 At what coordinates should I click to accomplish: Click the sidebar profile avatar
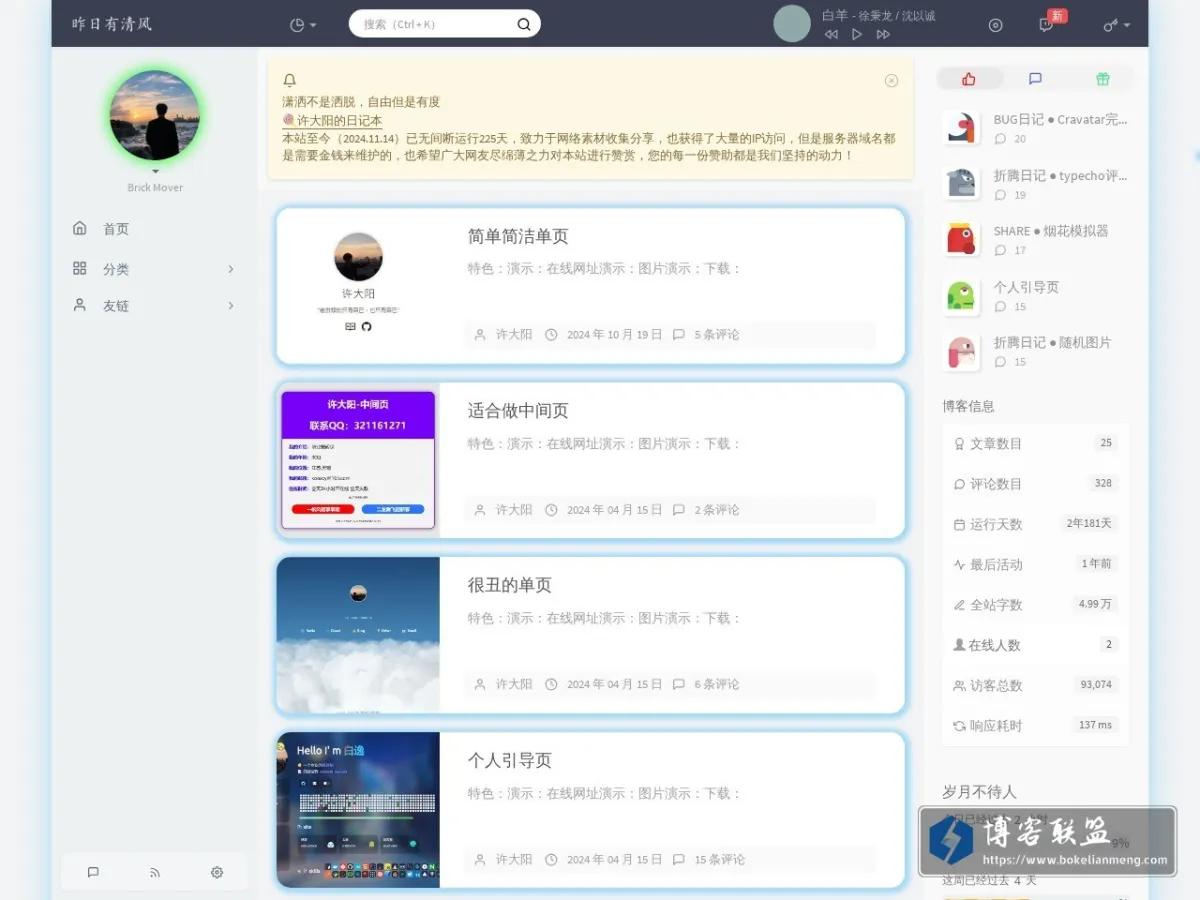pos(154,116)
